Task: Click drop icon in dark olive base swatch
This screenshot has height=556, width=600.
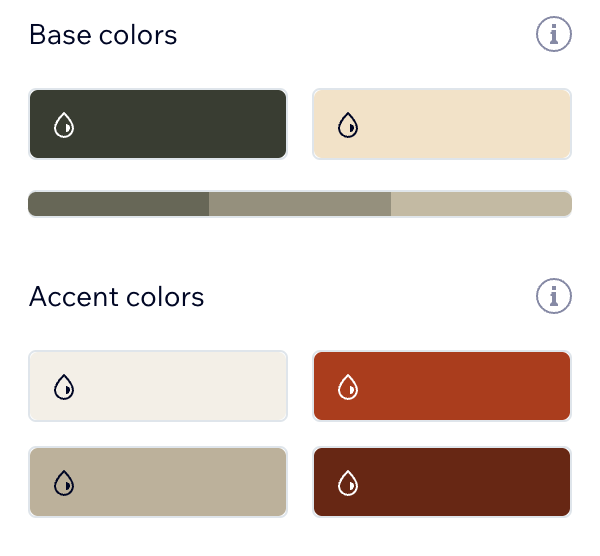Action: [64, 125]
